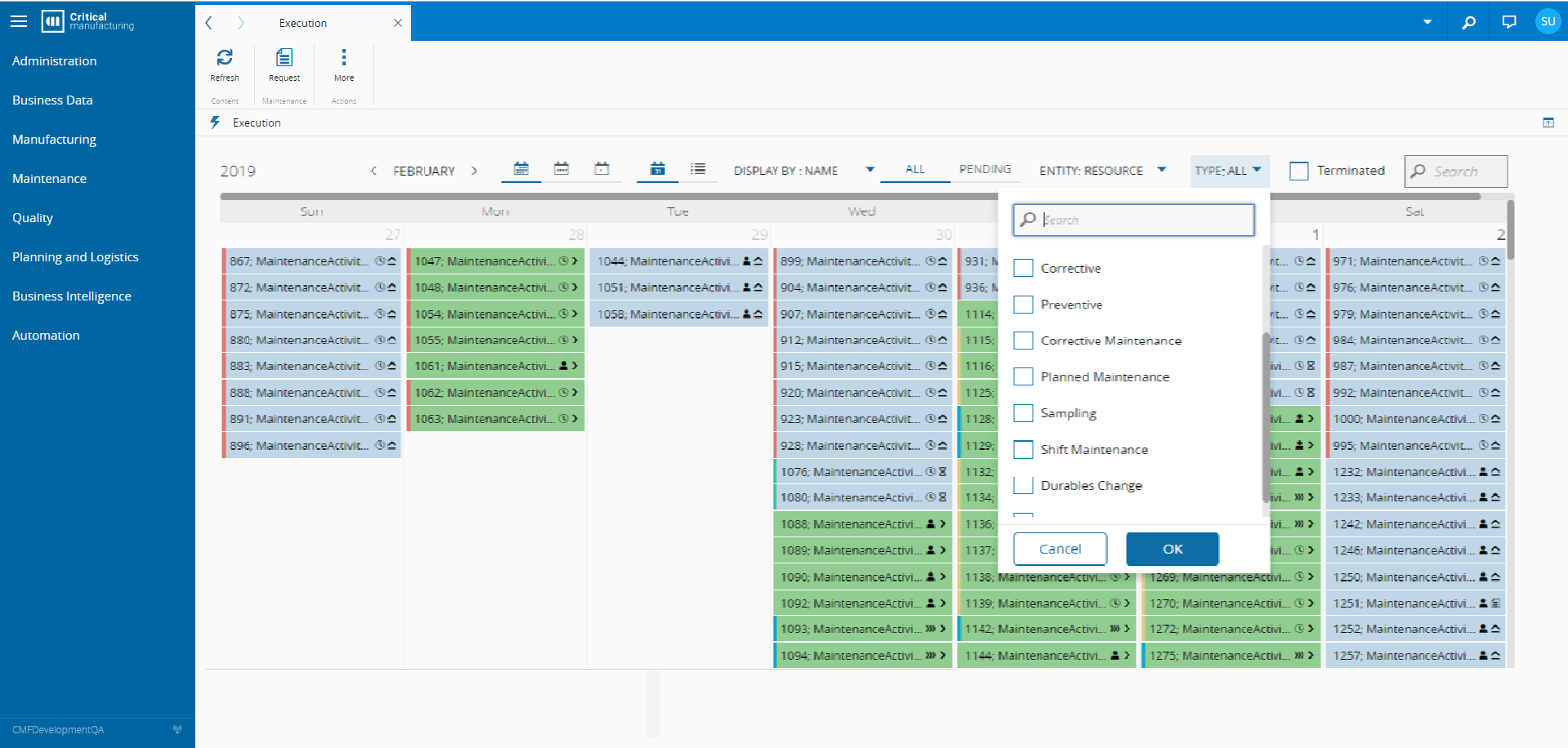
Task: Toggle the Terminated checkbox
Action: [x=1298, y=171]
